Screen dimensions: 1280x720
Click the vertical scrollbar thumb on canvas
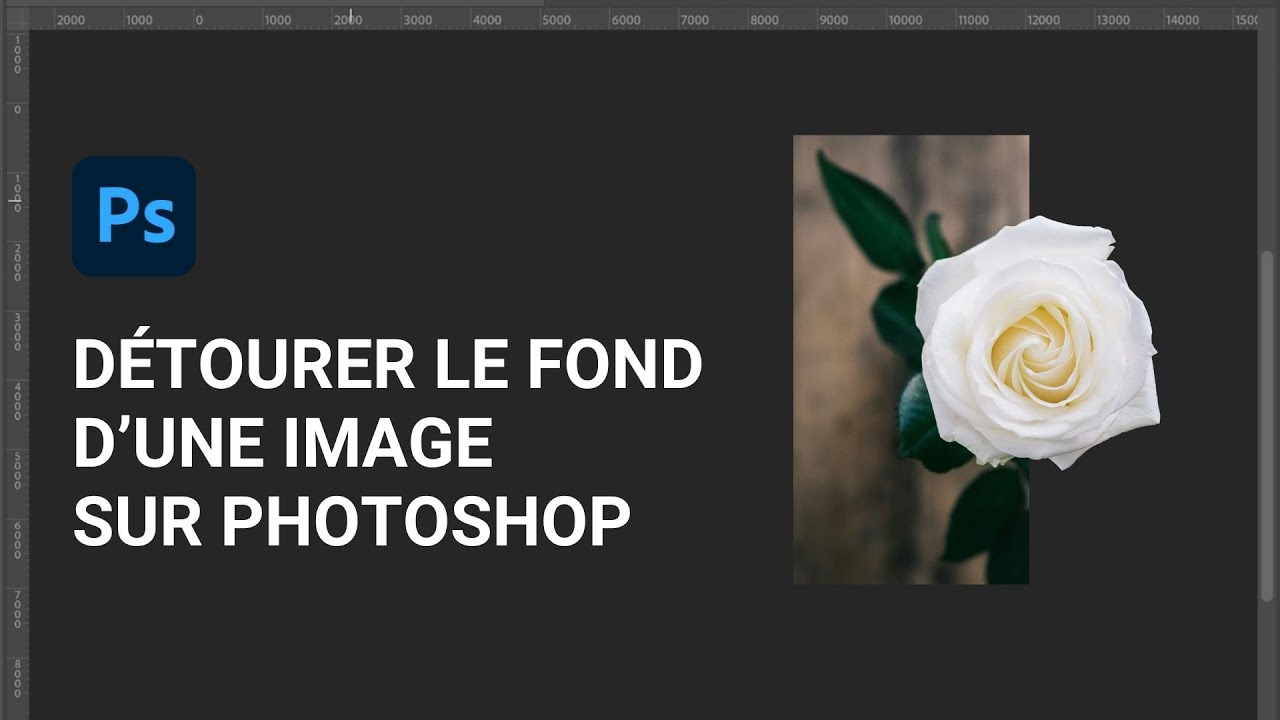coord(1268,426)
